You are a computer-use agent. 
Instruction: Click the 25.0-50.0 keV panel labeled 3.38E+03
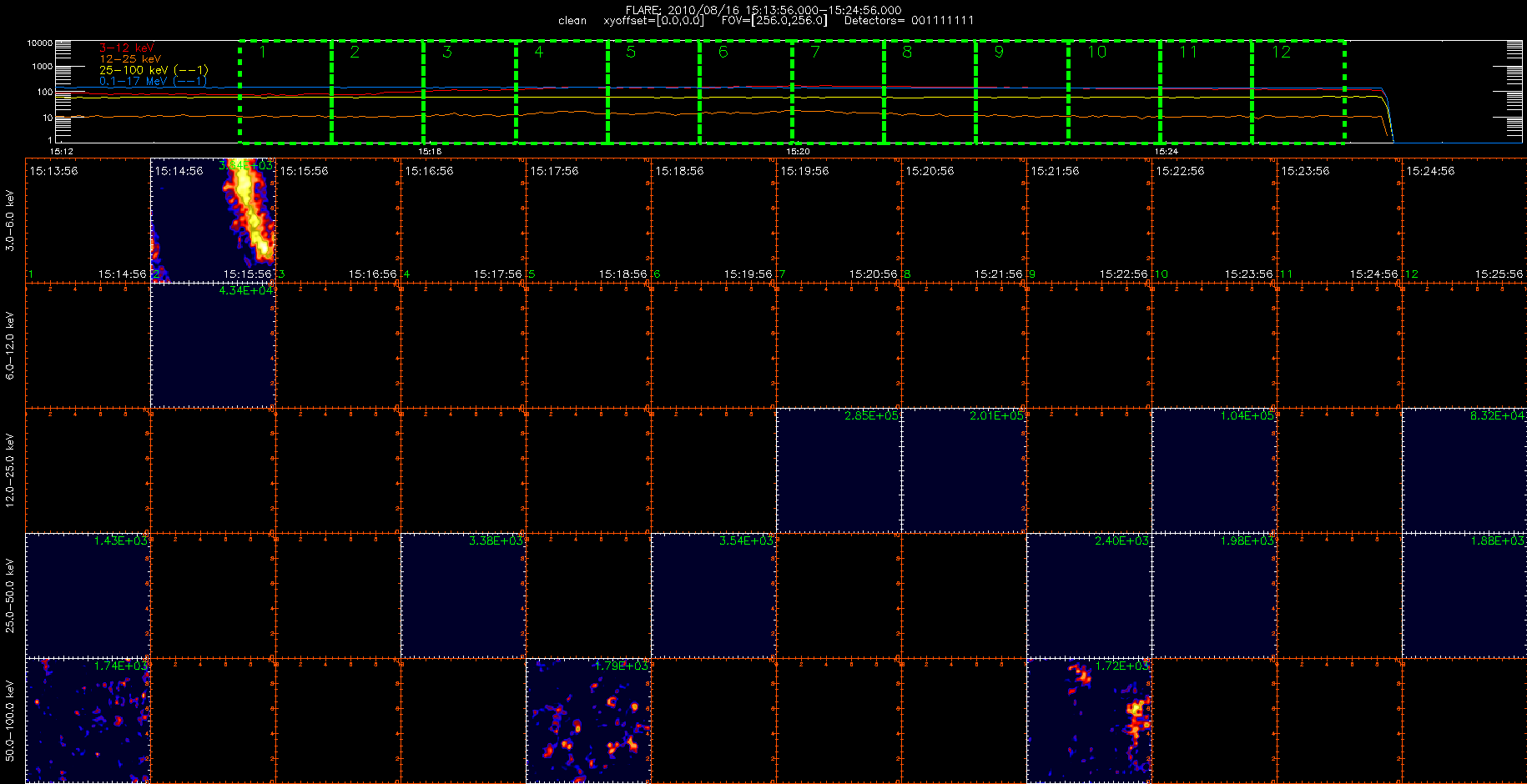tap(463, 596)
